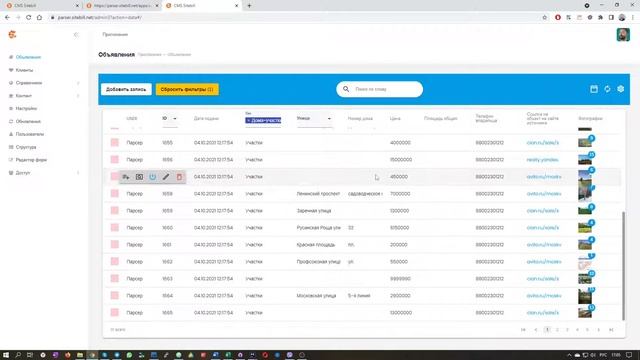Click the table's vertical scrollbar
The width and height of the screenshot is (640, 360).
click(623, 266)
